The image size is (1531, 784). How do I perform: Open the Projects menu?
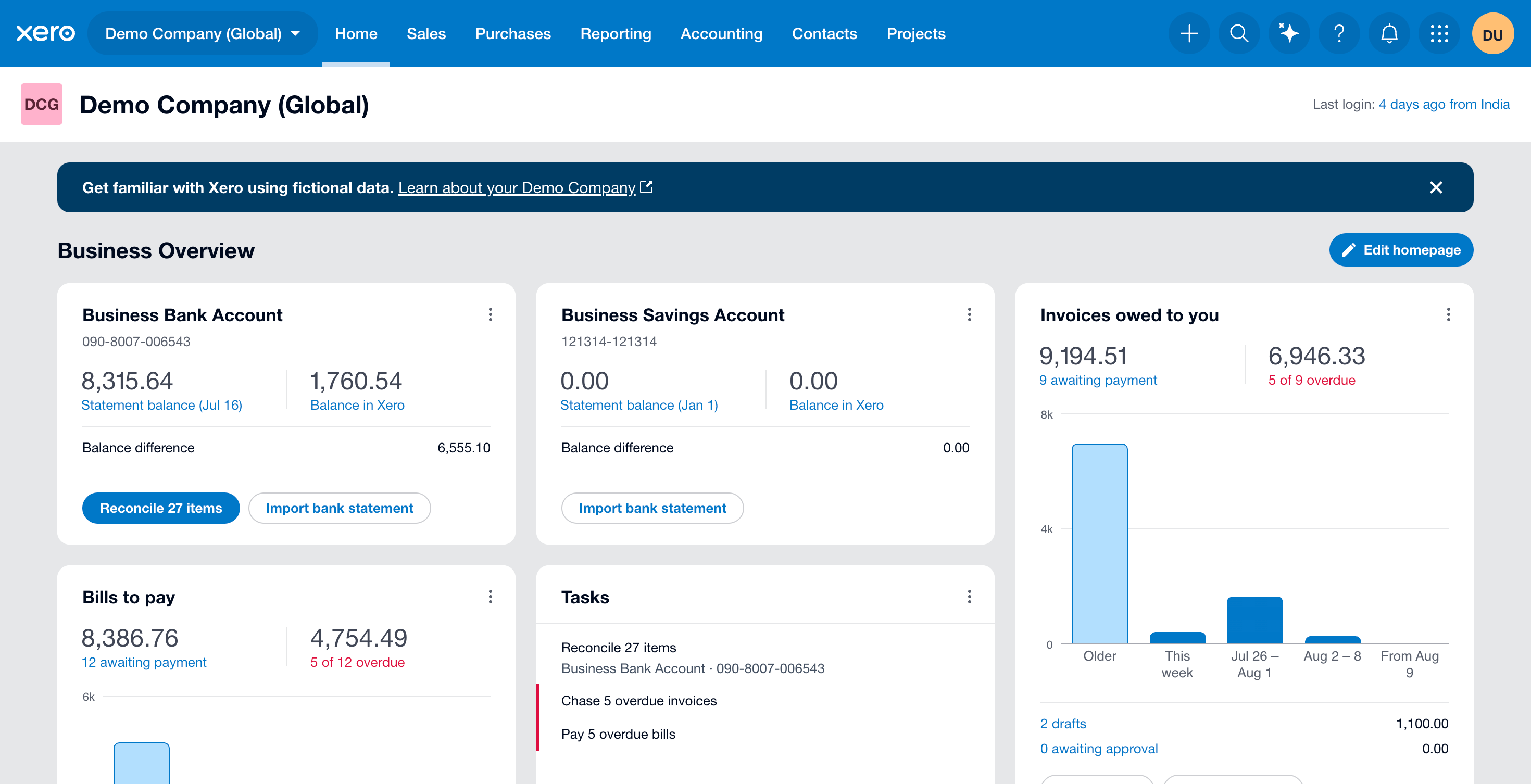(916, 33)
